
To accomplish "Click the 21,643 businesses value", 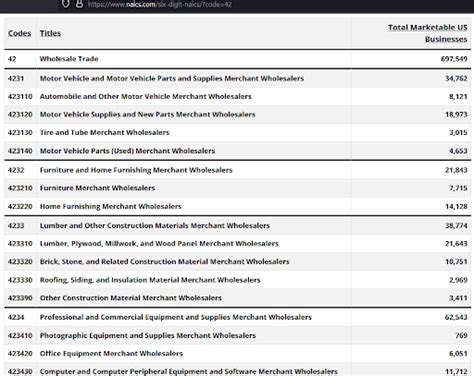I will pyautogui.click(x=456, y=244).
